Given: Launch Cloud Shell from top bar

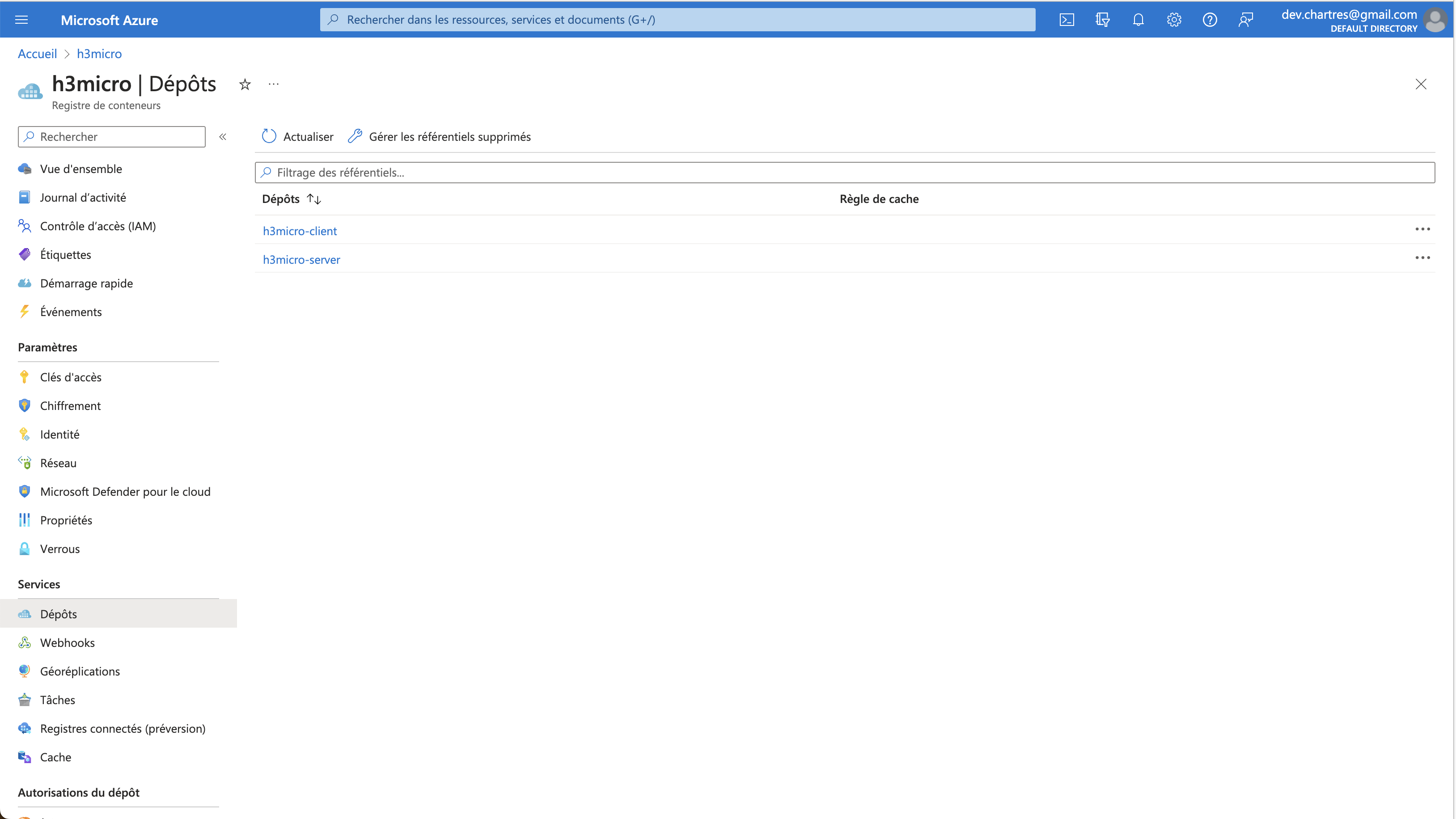Looking at the screenshot, I should click(x=1066, y=20).
